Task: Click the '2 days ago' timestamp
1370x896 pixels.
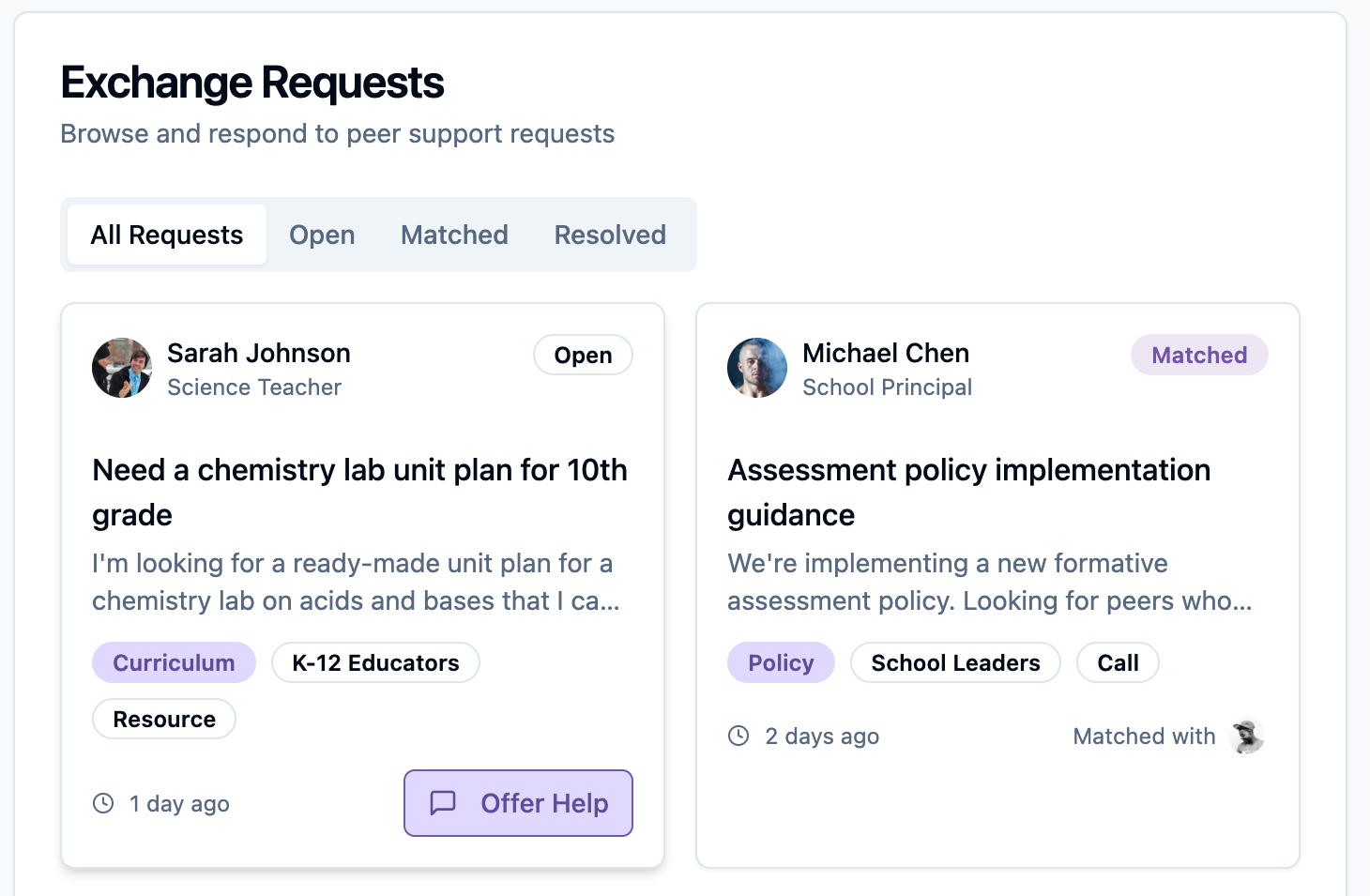Action: (x=822, y=736)
